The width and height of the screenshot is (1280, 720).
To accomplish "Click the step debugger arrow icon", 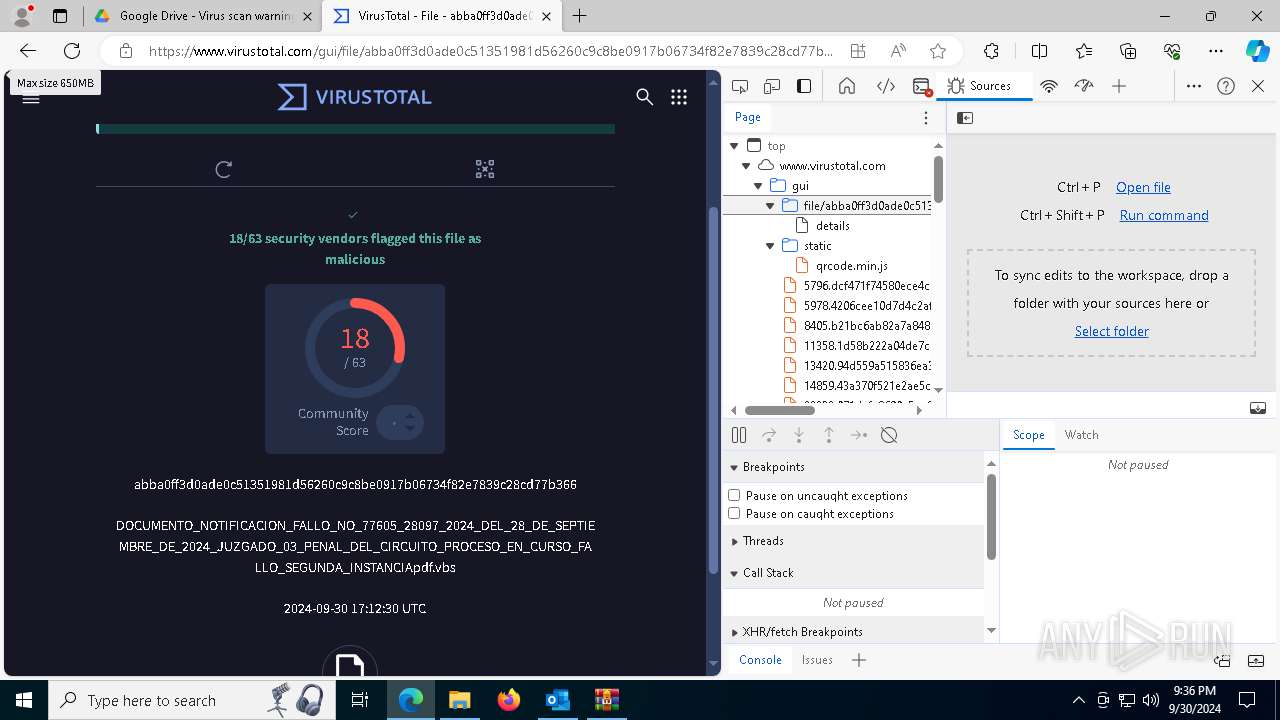I will coord(859,435).
